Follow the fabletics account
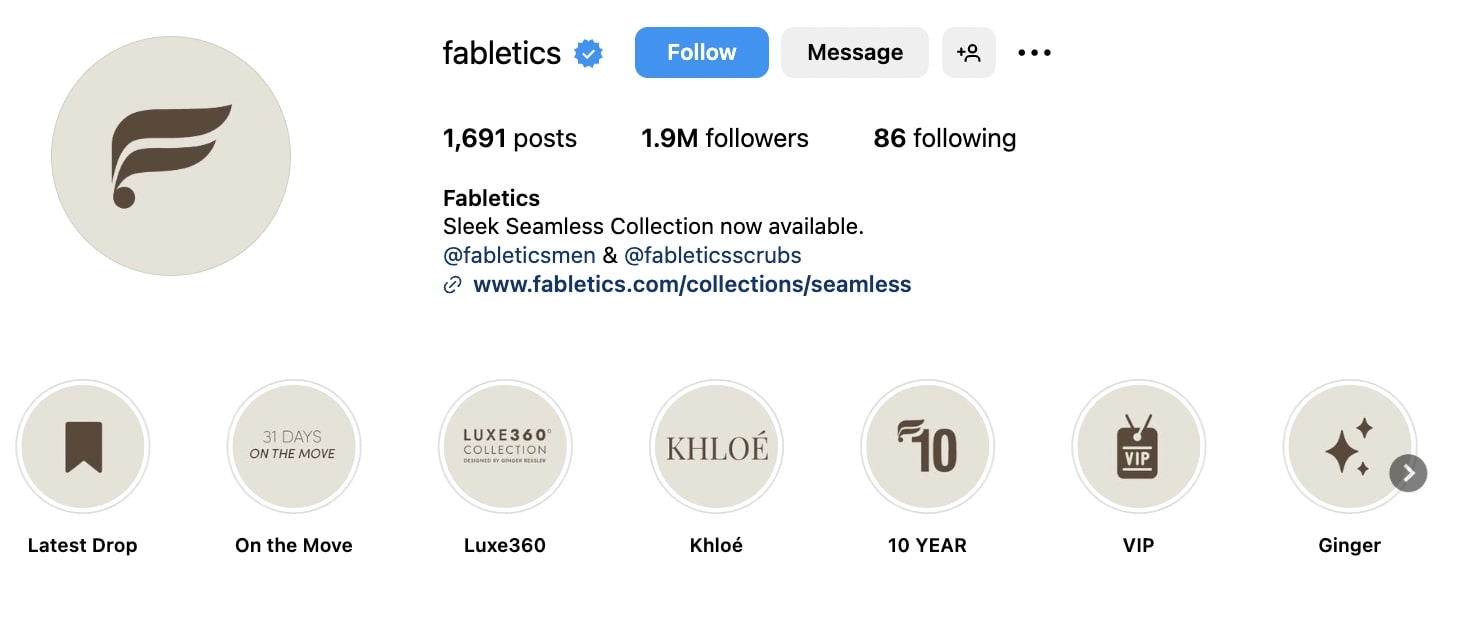Screen dimensions: 1464x638 [701, 52]
